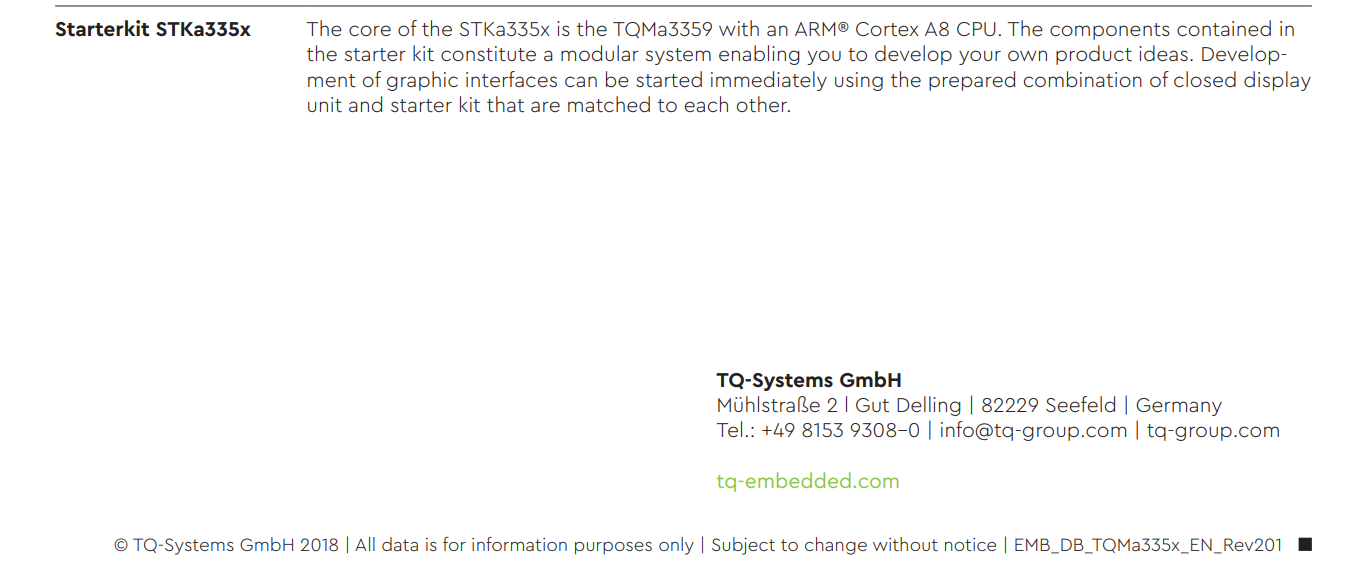
Task: Open the tq-embedded.com green link
Action: (x=808, y=481)
